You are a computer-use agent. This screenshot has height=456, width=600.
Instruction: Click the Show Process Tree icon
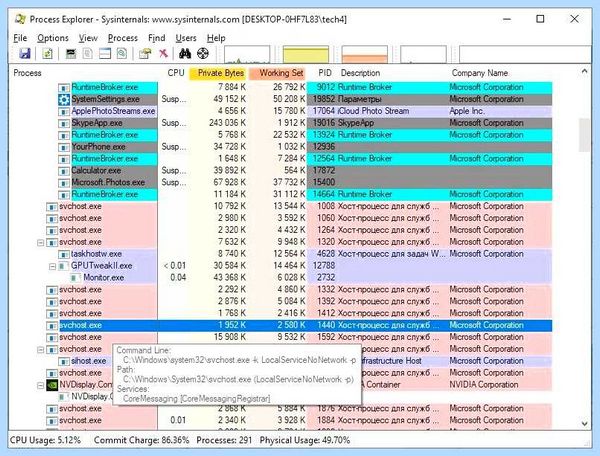coord(88,54)
